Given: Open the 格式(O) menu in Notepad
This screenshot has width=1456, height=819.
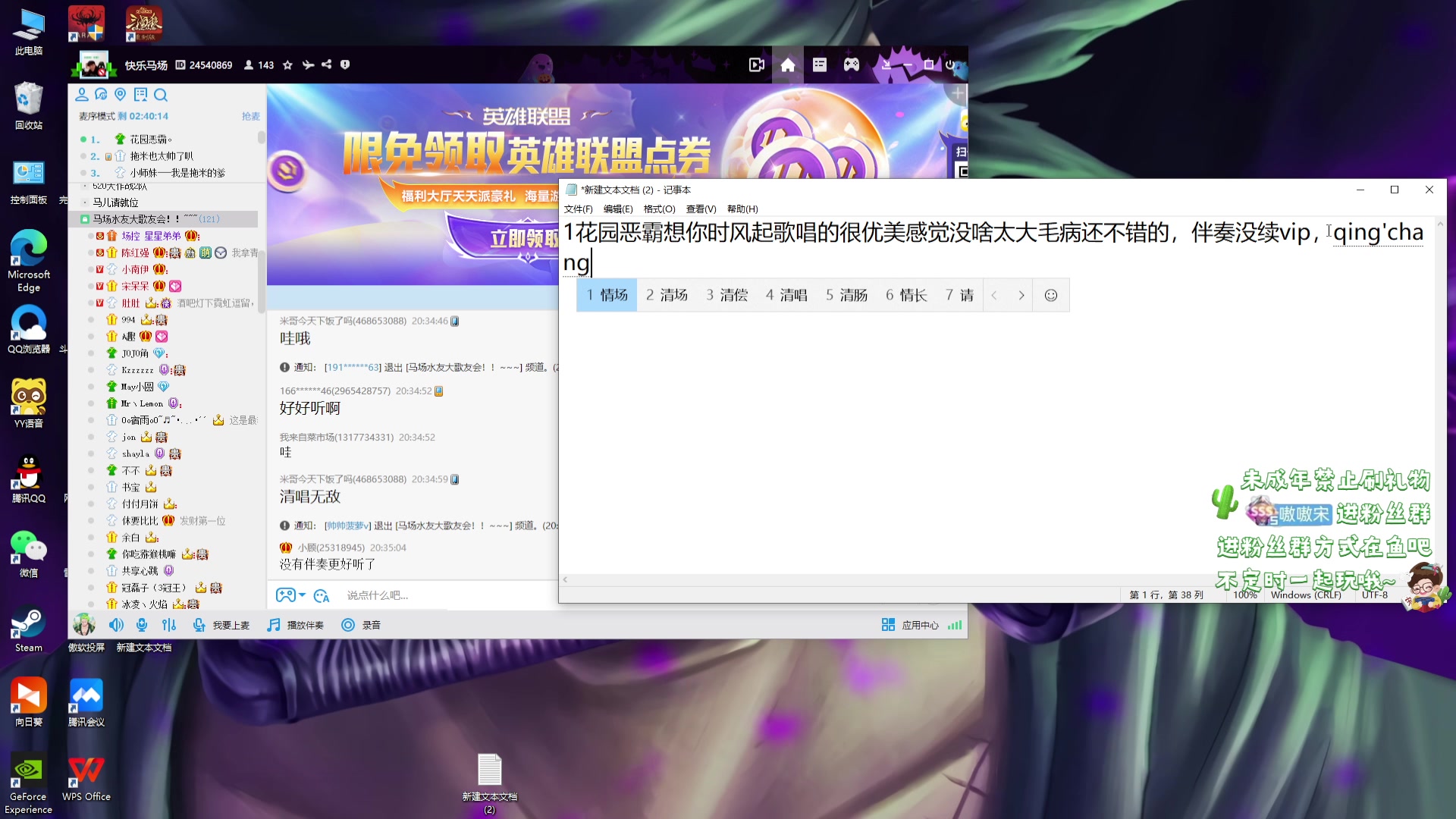Looking at the screenshot, I should coord(659,209).
